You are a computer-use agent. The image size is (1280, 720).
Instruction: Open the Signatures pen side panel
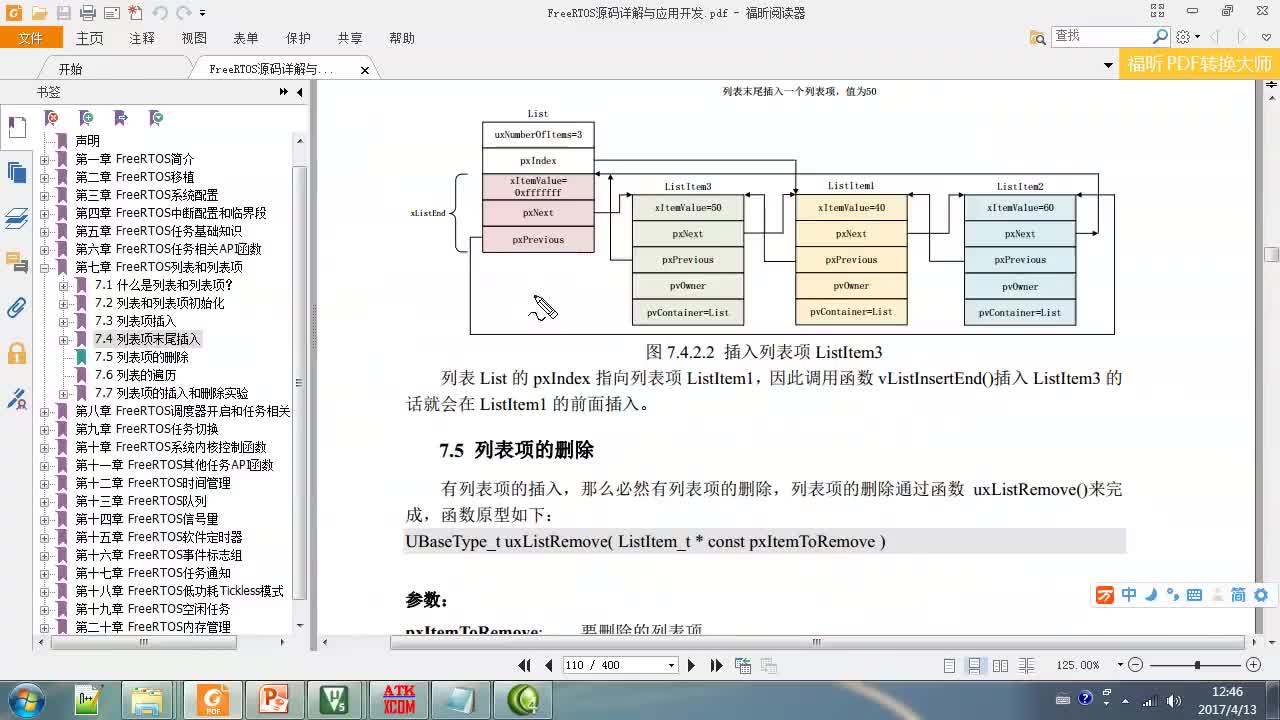(17, 399)
